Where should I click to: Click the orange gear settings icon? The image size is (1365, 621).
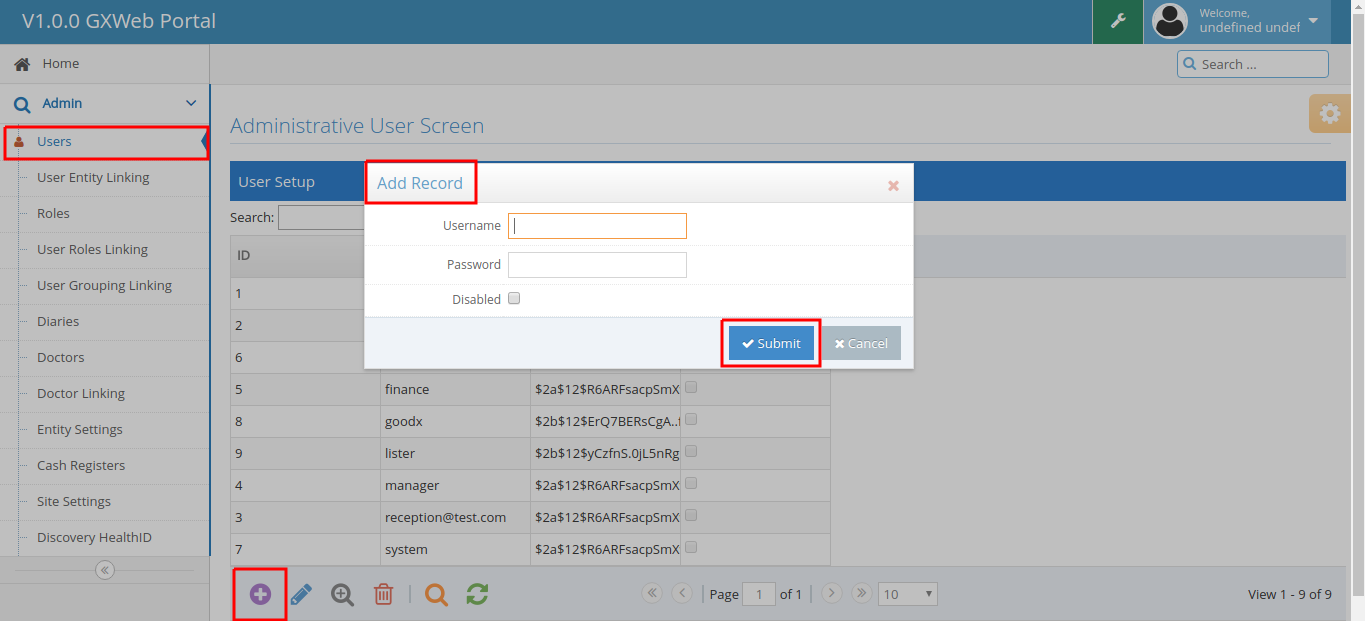click(x=1329, y=114)
